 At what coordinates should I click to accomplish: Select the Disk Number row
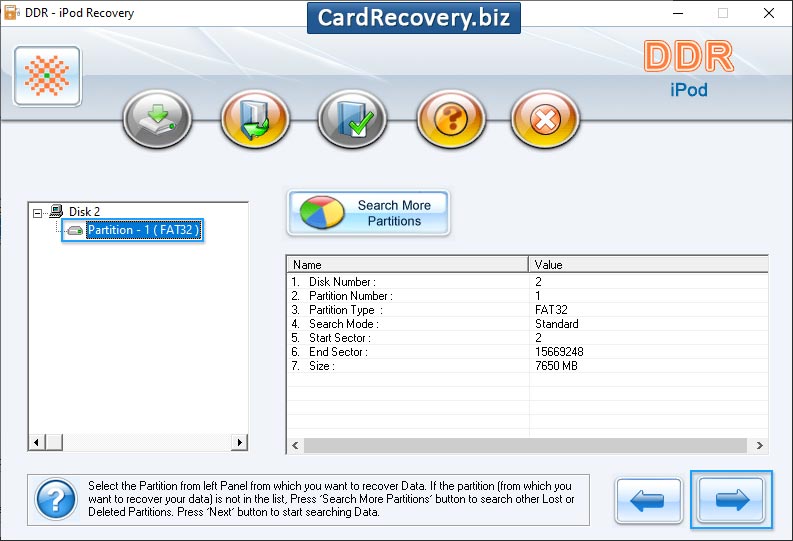[527, 282]
